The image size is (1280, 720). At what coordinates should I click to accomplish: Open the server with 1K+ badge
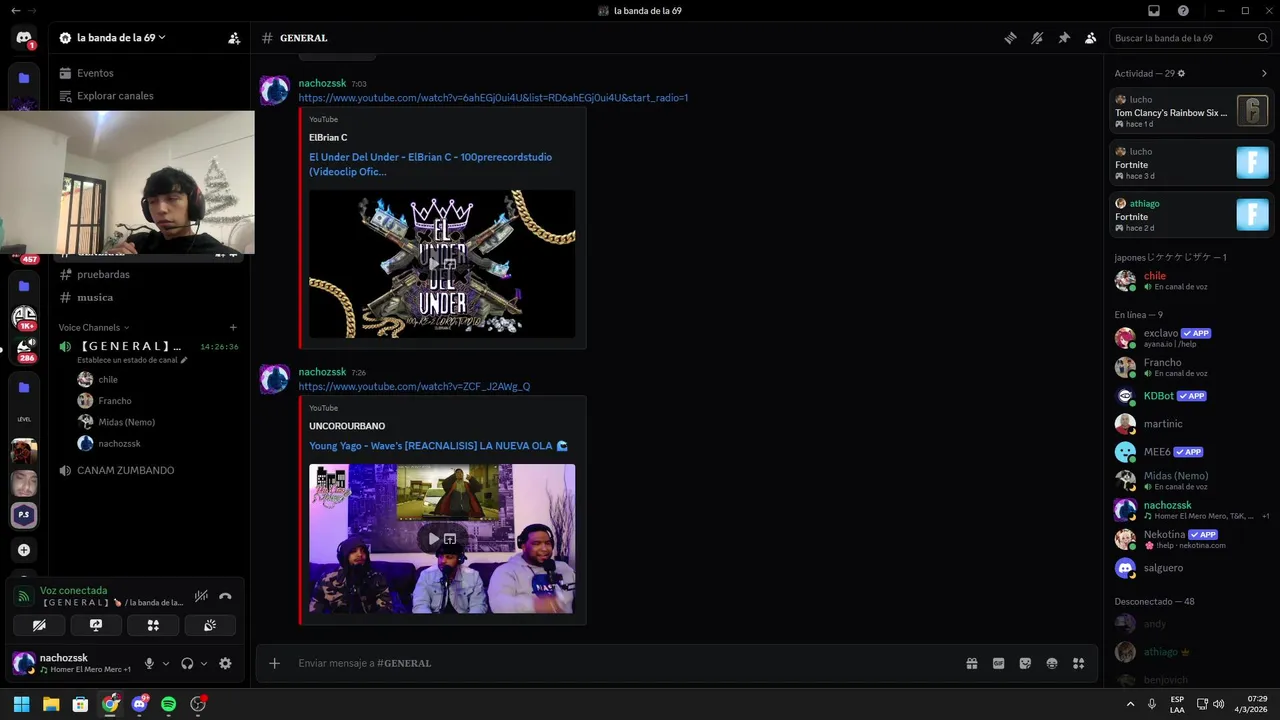(24, 318)
